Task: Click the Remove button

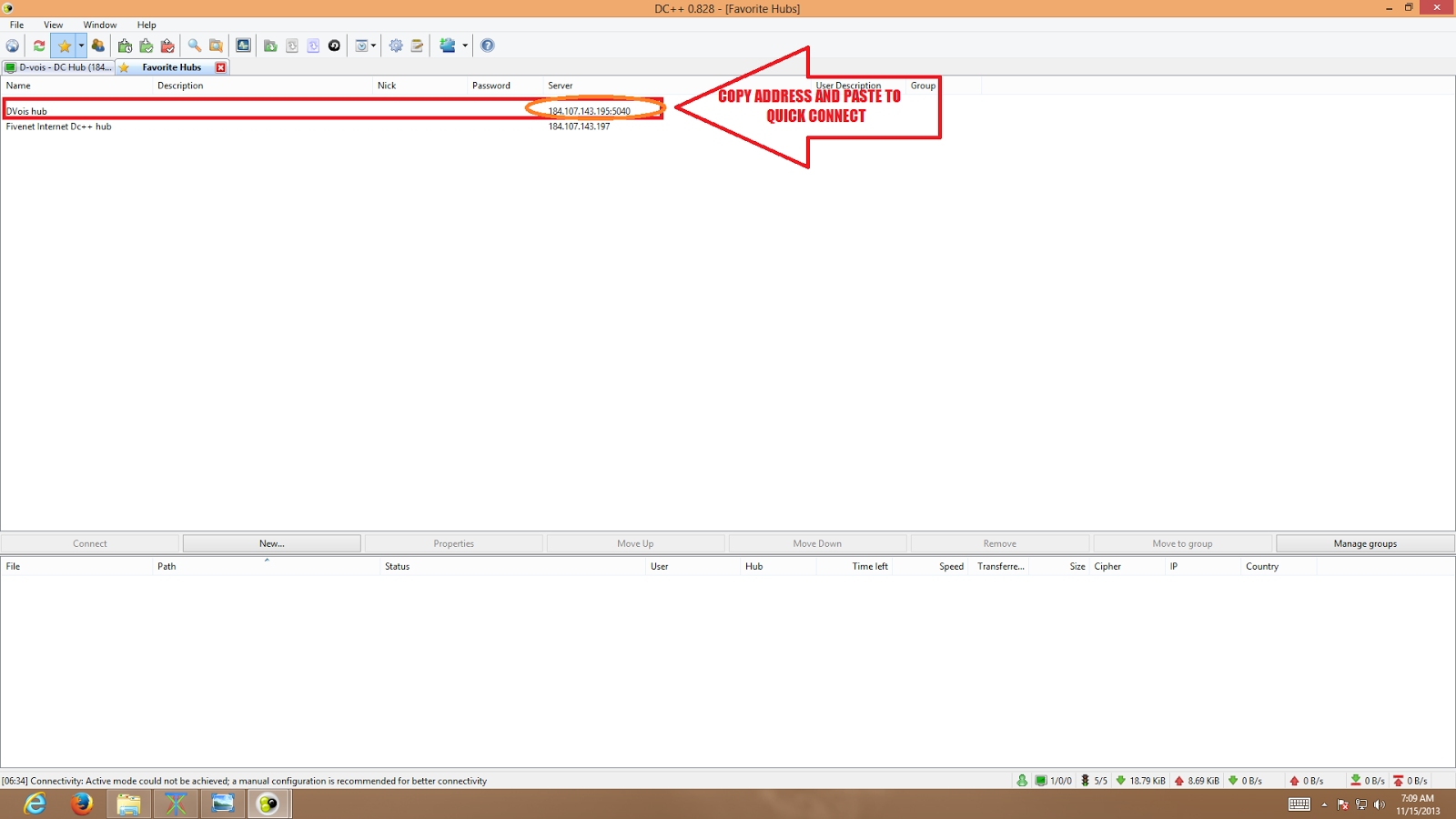Action: pos(1000,543)
